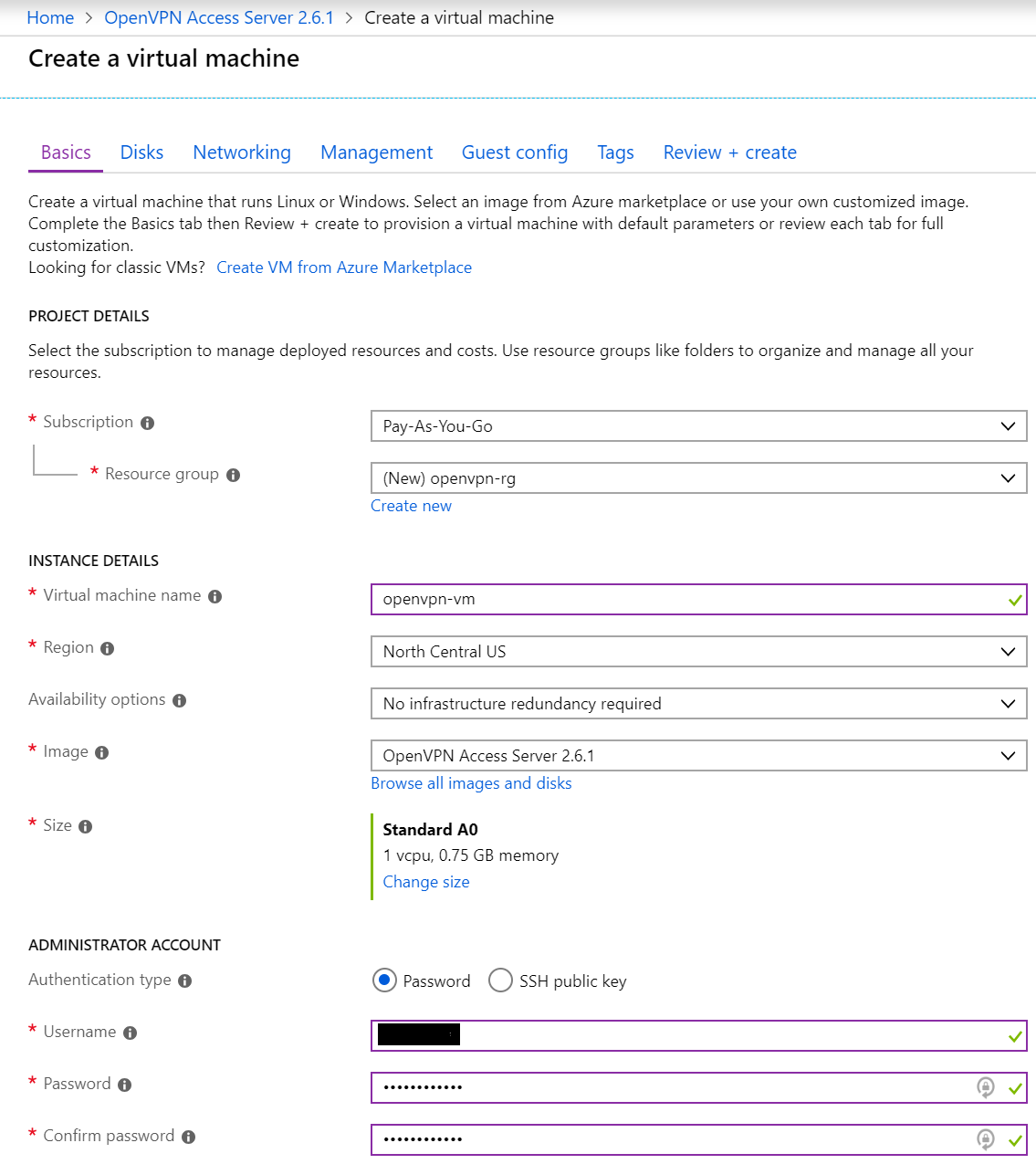The height and width of the screenshot is (1164, 1036).
Task: Click the Resource group info icon
Action: click(x=234, y=475)
